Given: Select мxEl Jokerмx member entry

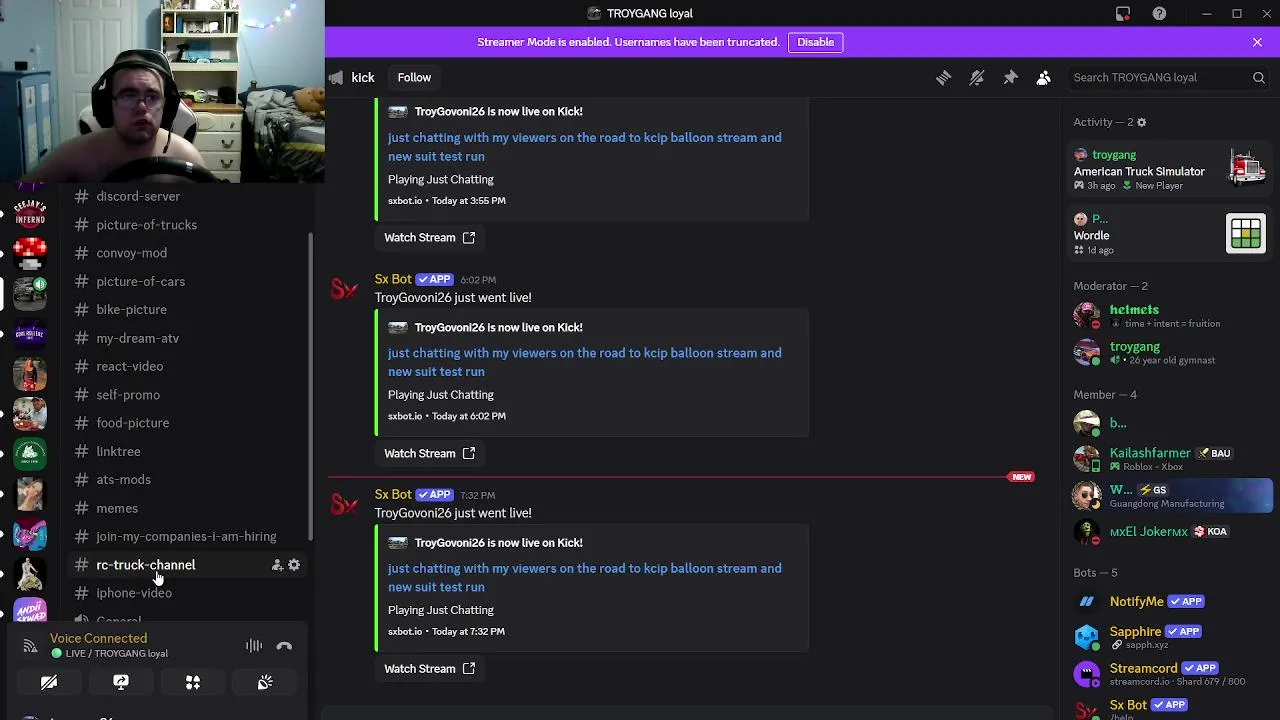Looking at the screenshot, I should coord(1170,532).
